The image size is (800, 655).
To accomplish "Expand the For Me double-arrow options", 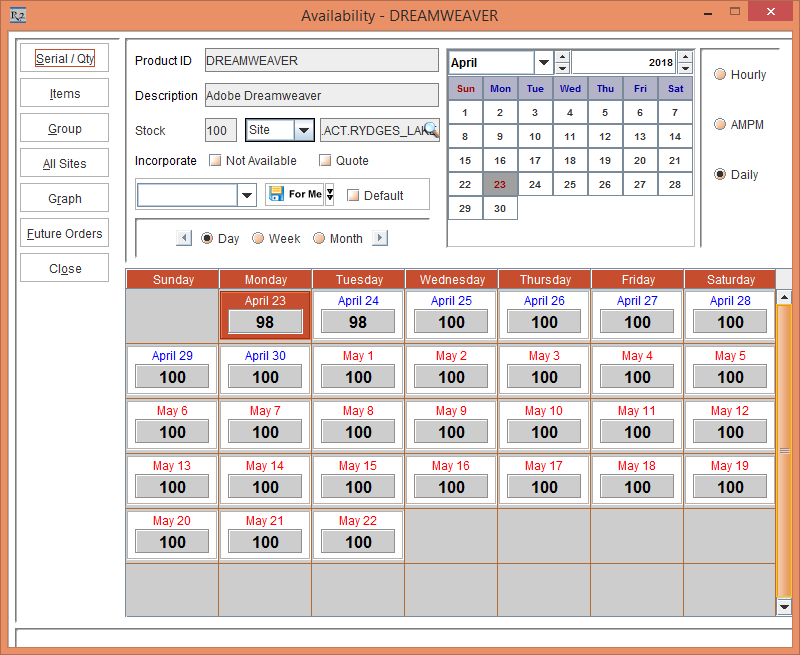I will point(330,194).
